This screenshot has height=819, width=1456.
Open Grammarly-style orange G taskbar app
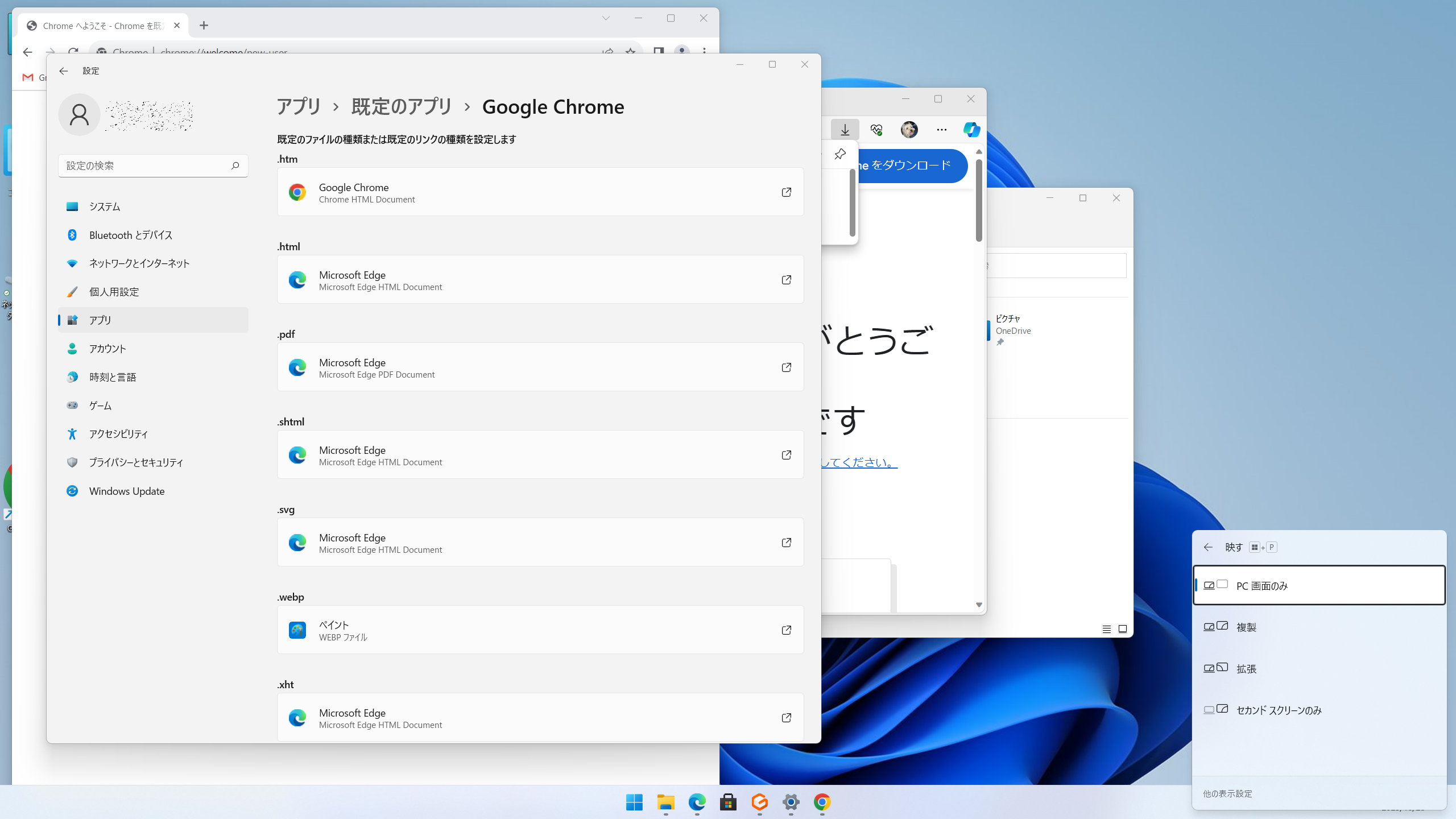point(759,802)
